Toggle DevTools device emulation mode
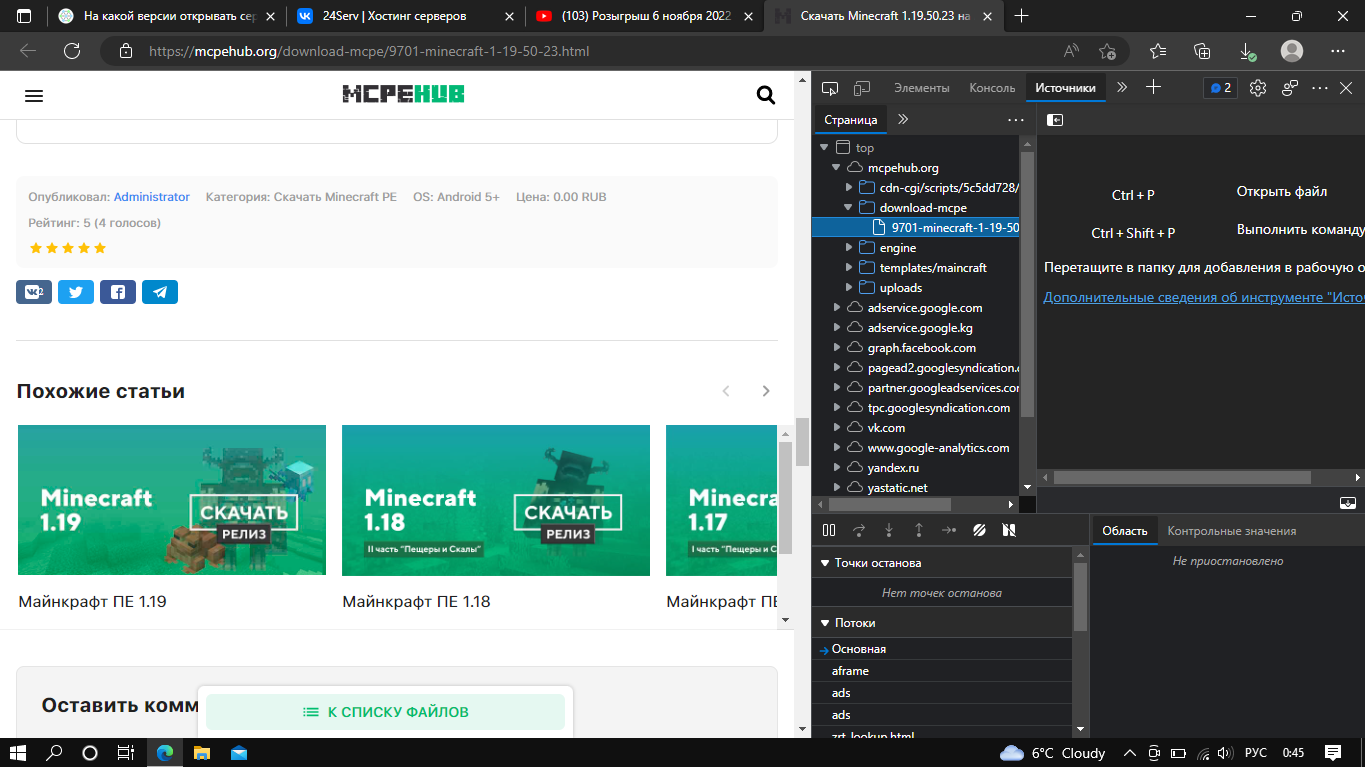This screenshot has width=1365, height=767. click(862, 88)
